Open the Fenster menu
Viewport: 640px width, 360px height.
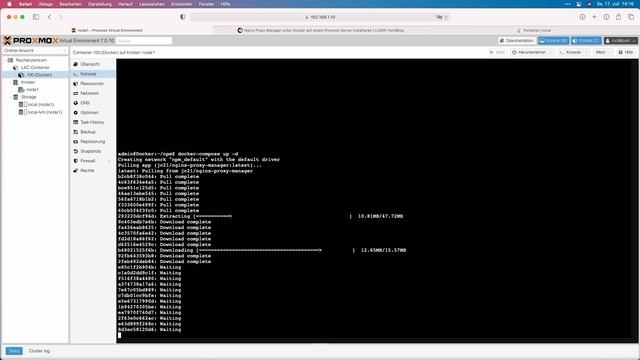206,4
